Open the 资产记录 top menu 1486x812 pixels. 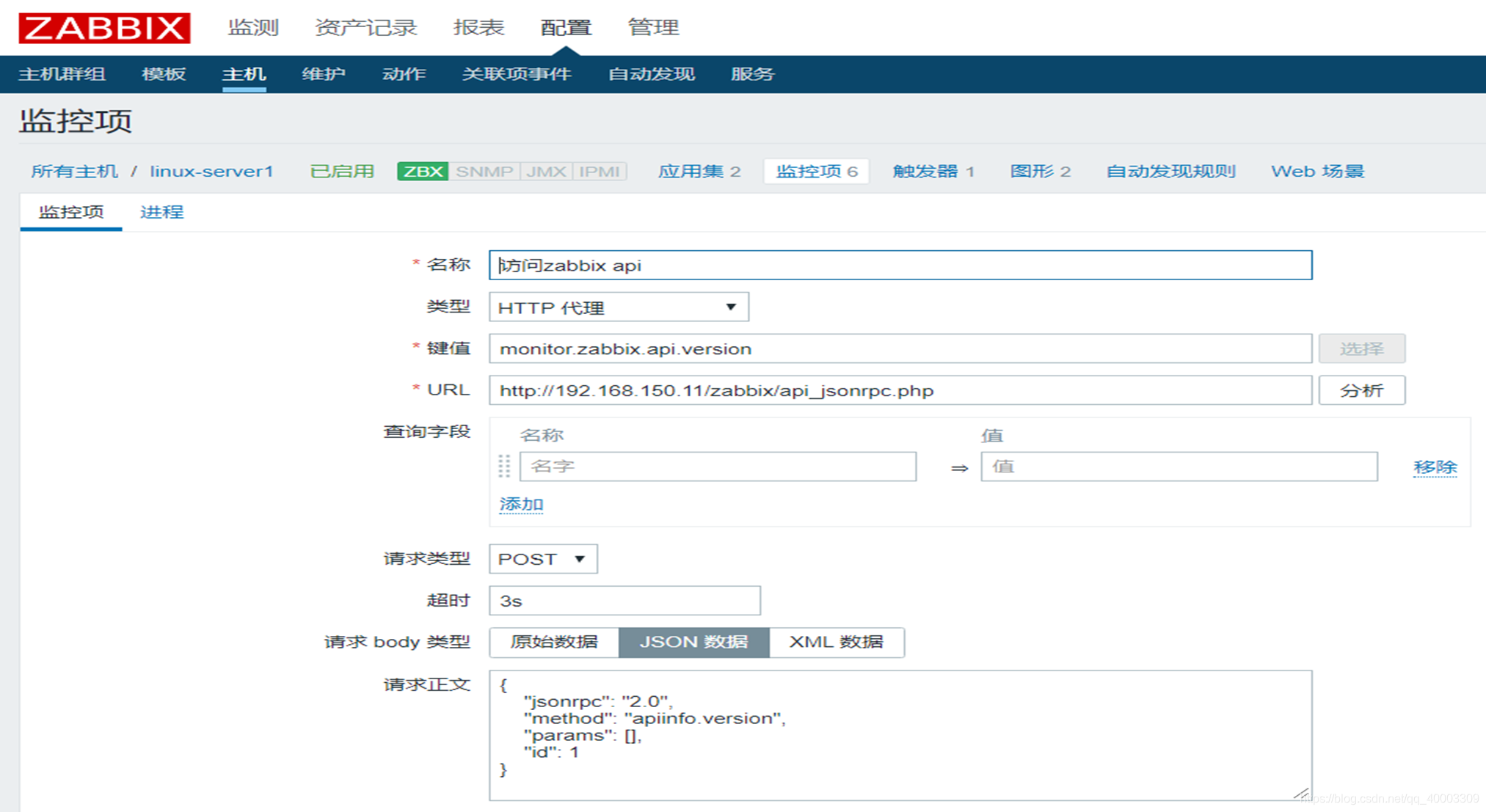tap(366, 28)
